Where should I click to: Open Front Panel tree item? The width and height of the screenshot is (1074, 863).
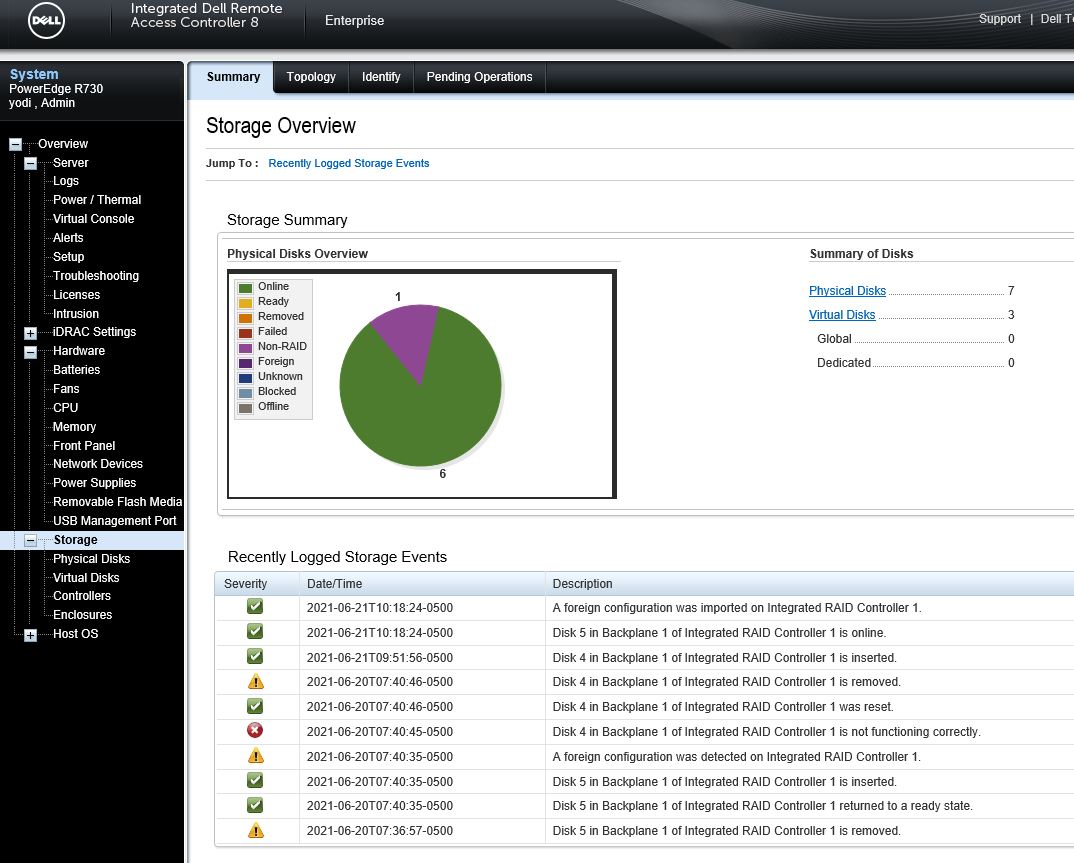coord(84,446)
